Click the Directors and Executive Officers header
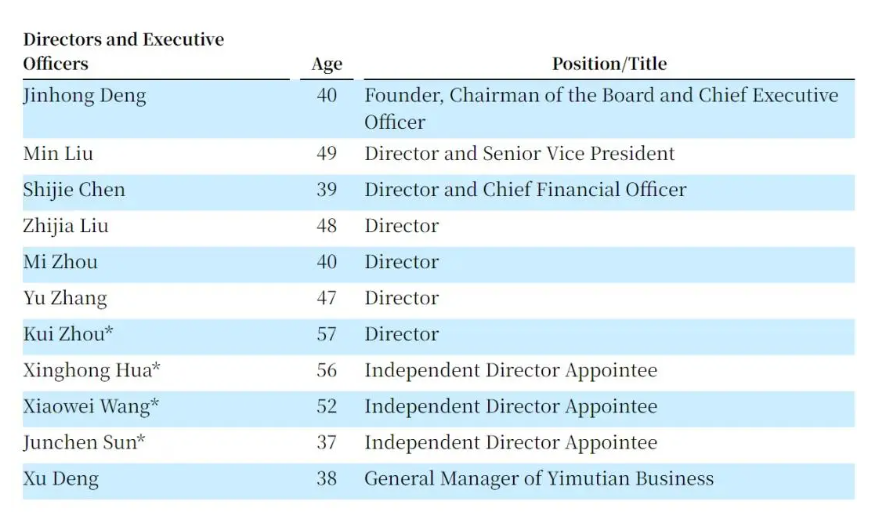 123,51
